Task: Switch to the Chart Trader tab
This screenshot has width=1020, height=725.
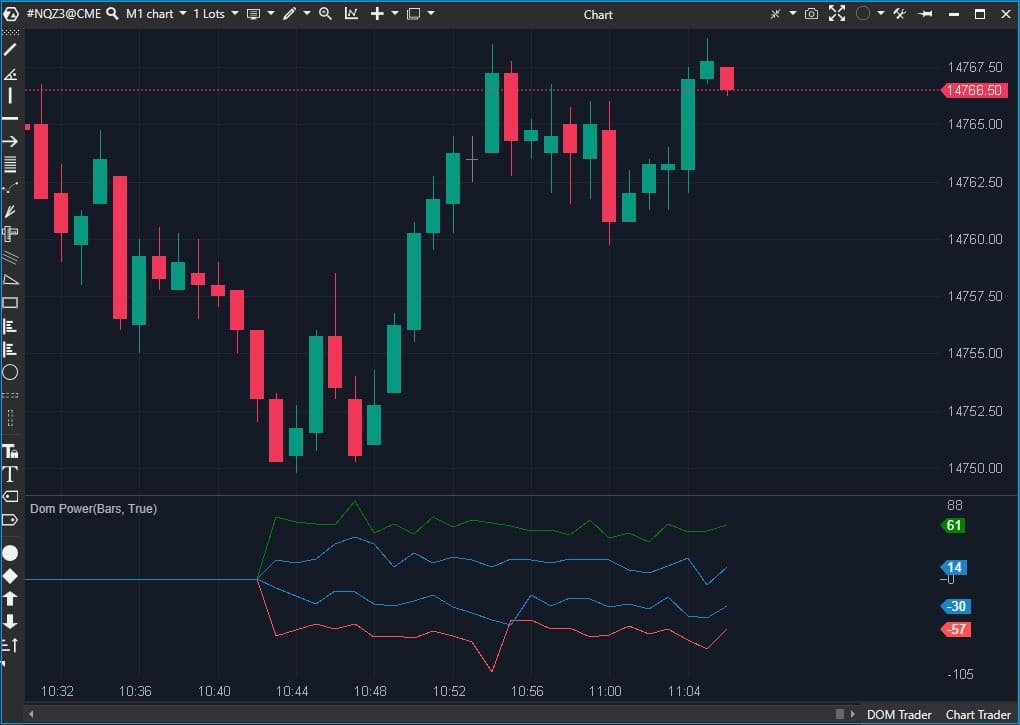Action: pyautogui.click(x=978, y=714)
